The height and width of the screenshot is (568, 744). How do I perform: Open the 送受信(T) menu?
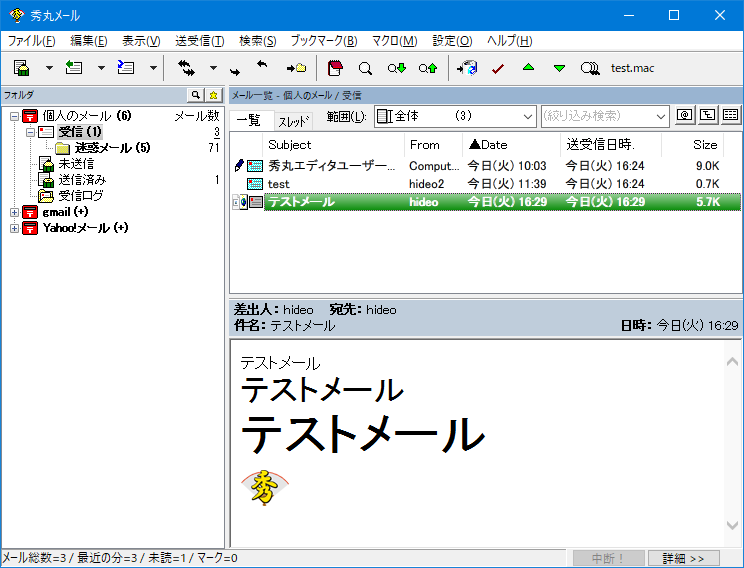pyautogui.click(x=199, y=41)
